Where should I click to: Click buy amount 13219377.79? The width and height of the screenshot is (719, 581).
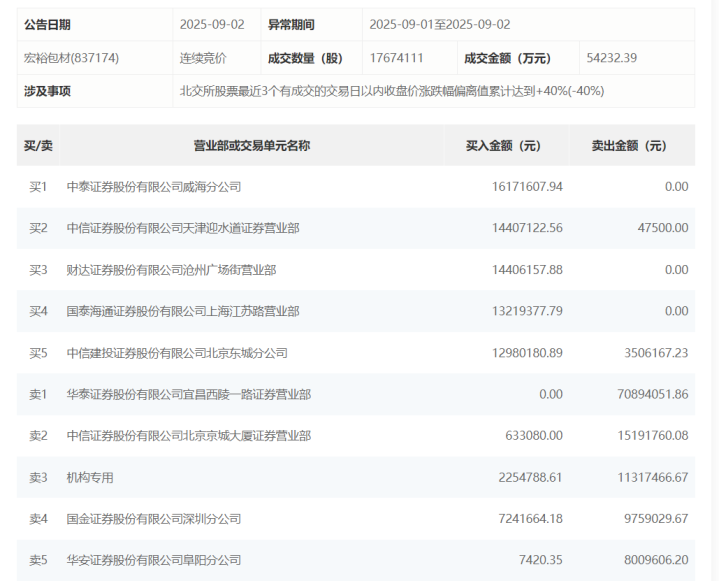click(x=527, y=311)
